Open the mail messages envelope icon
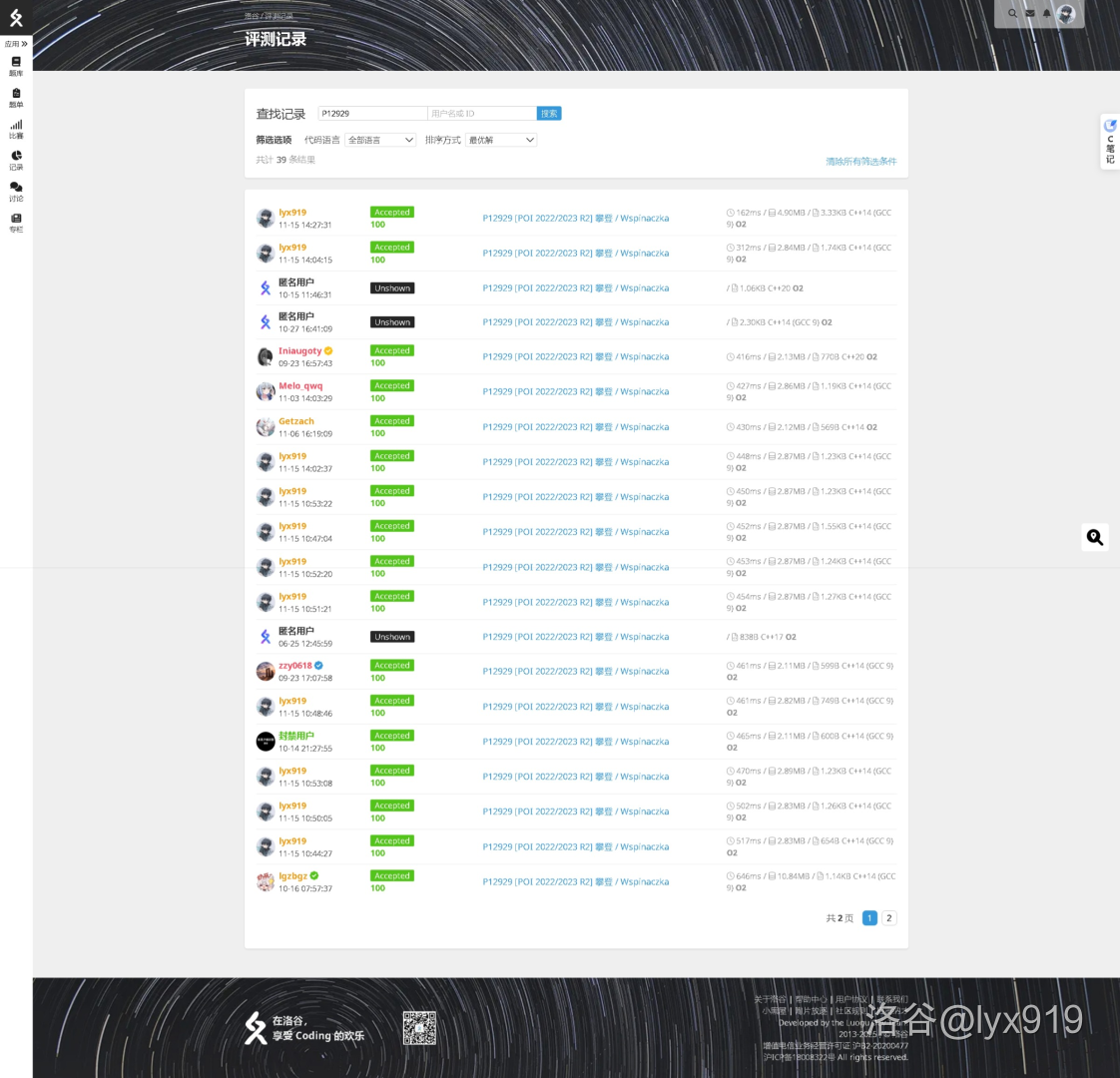 tap(1030, 14)
